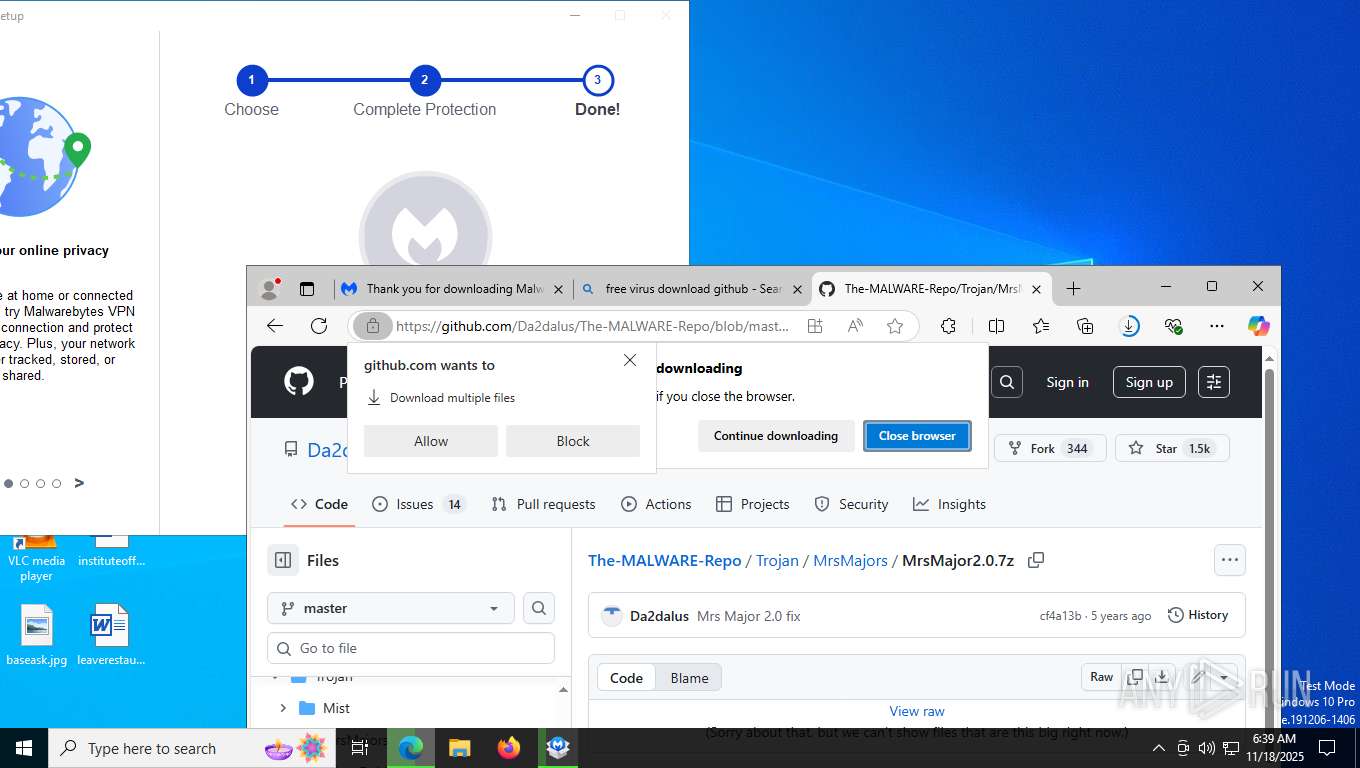The width and height of the screenshot is (1360, 768).
Task: Open GitHub appearance settings icon
Action: [1213, 382]
